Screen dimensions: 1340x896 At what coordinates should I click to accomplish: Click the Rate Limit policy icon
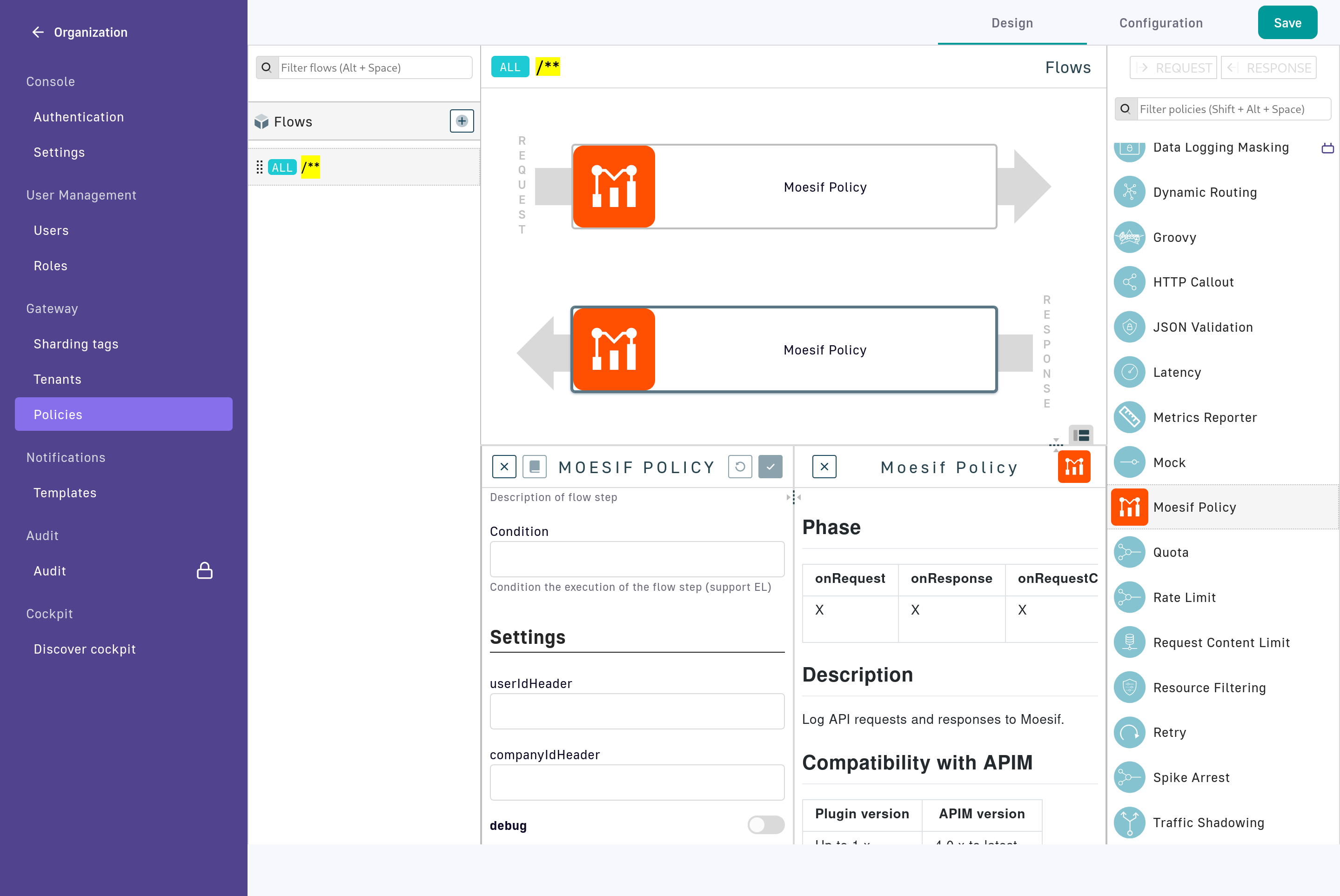(1130, 597)
